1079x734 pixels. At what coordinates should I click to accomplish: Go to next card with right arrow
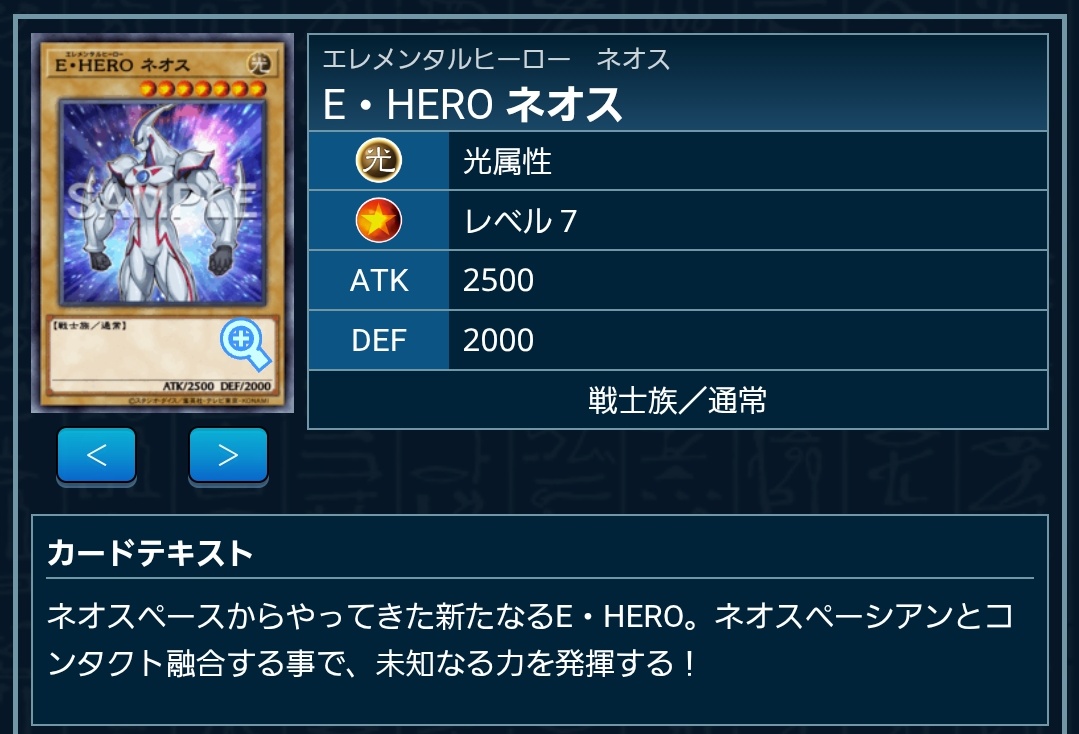pyautogui.click(x=228, y=455)
